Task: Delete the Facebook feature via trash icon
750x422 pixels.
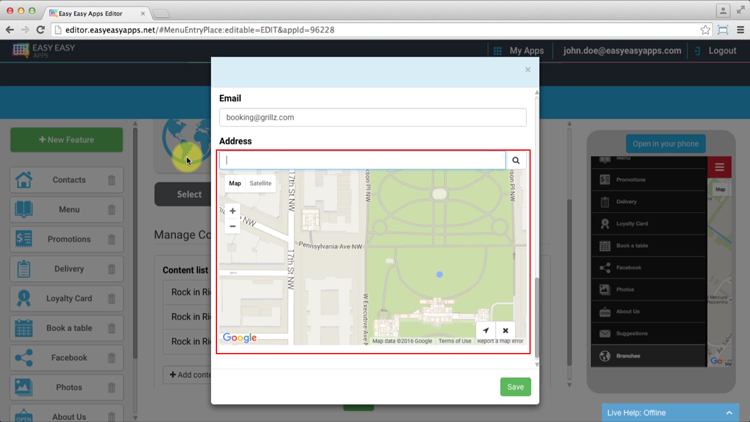Action: [111, 358]
